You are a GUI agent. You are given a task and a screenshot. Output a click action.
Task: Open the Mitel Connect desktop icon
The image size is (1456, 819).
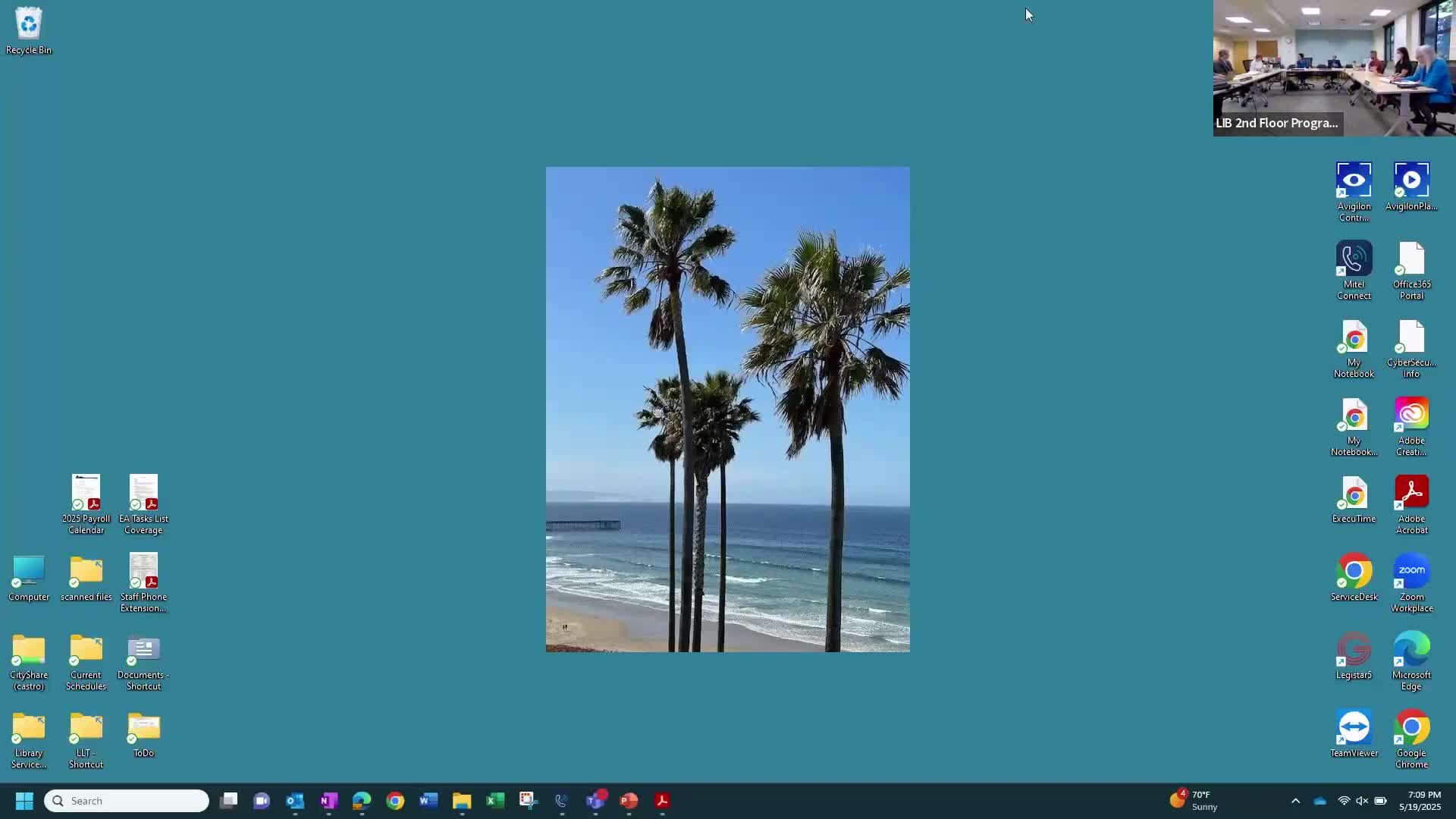[x=1354, y=260]
